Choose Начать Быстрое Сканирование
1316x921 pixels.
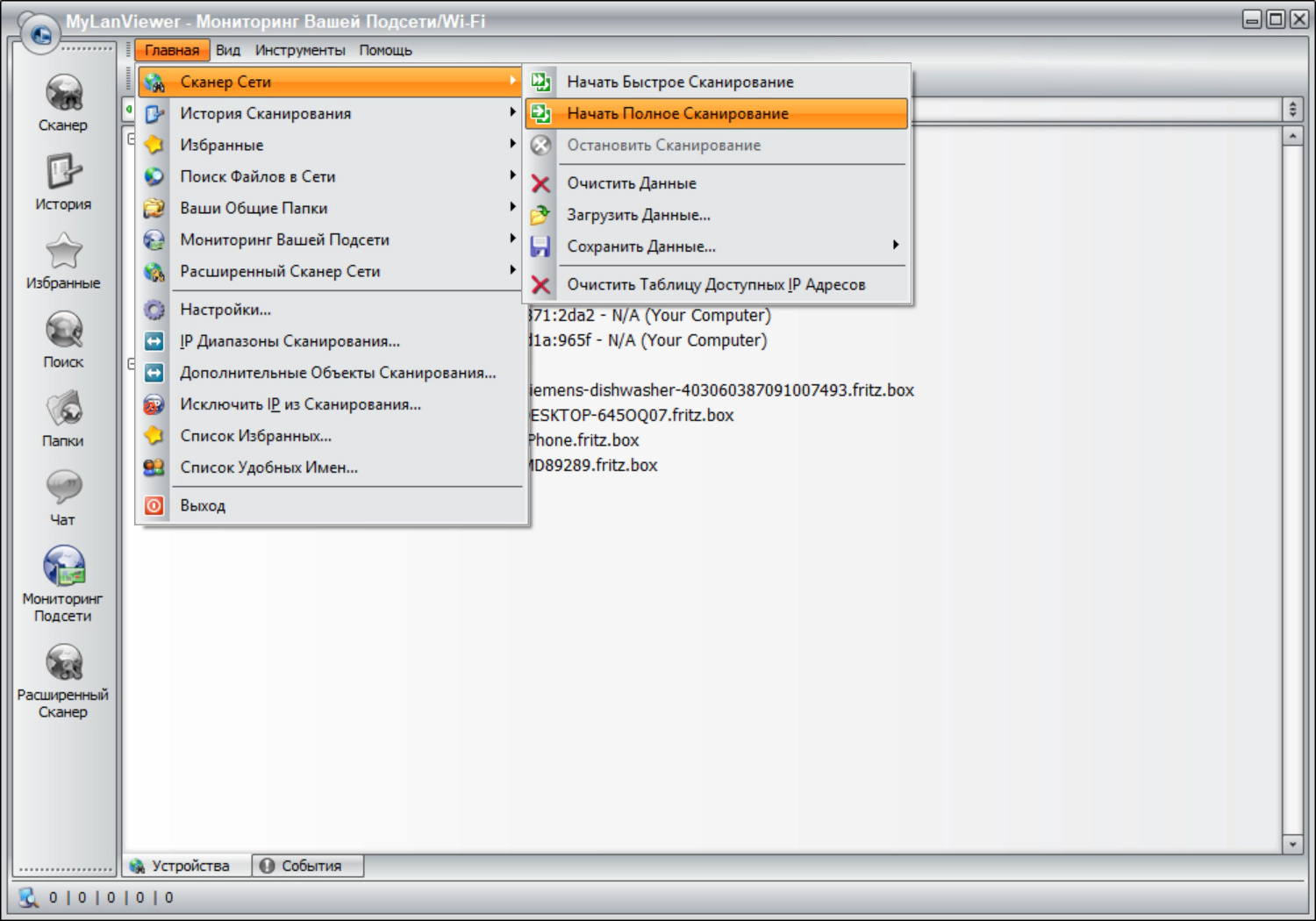[680, 82]
